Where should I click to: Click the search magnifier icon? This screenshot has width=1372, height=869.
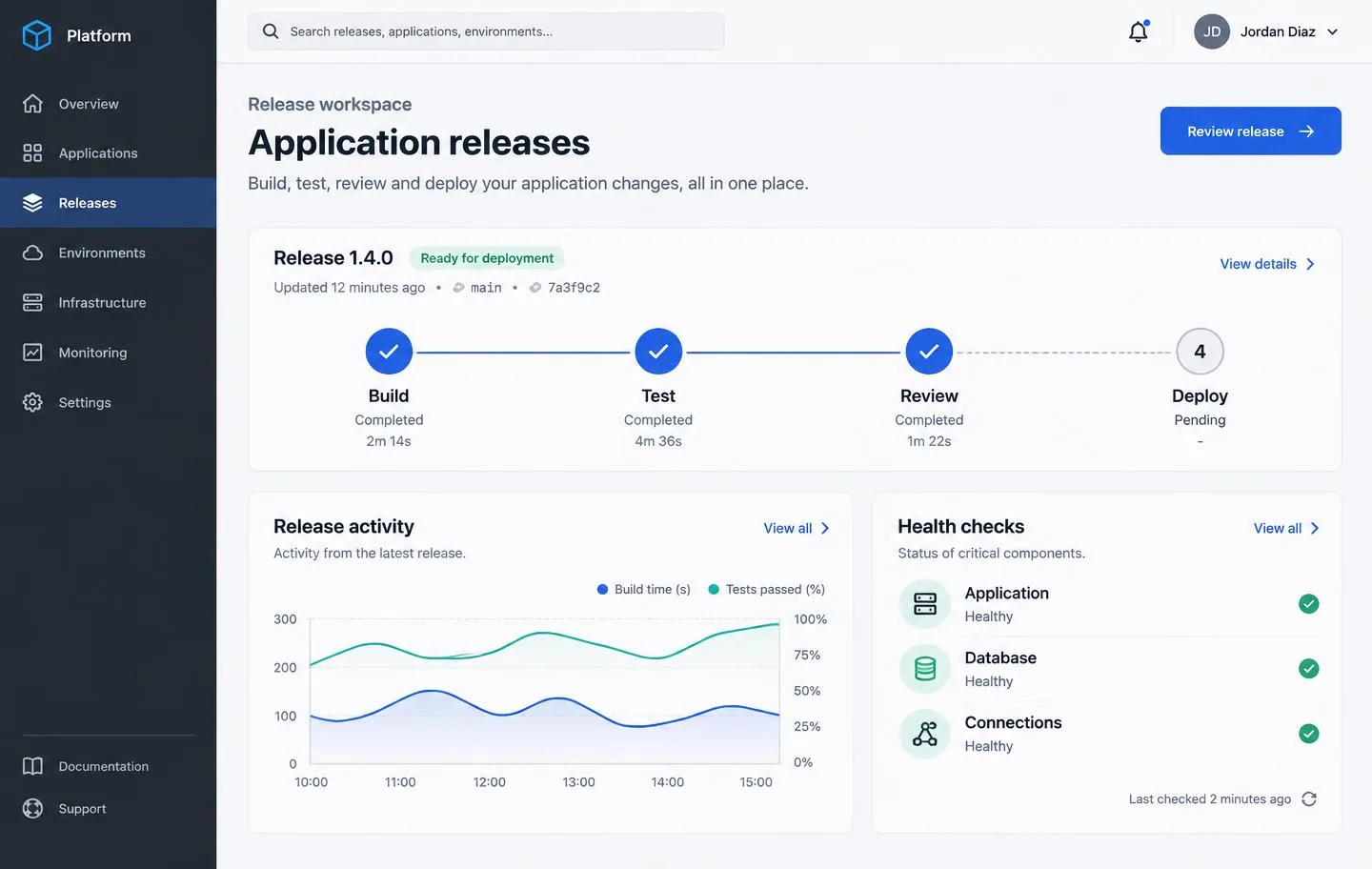[x=271, y=31]
